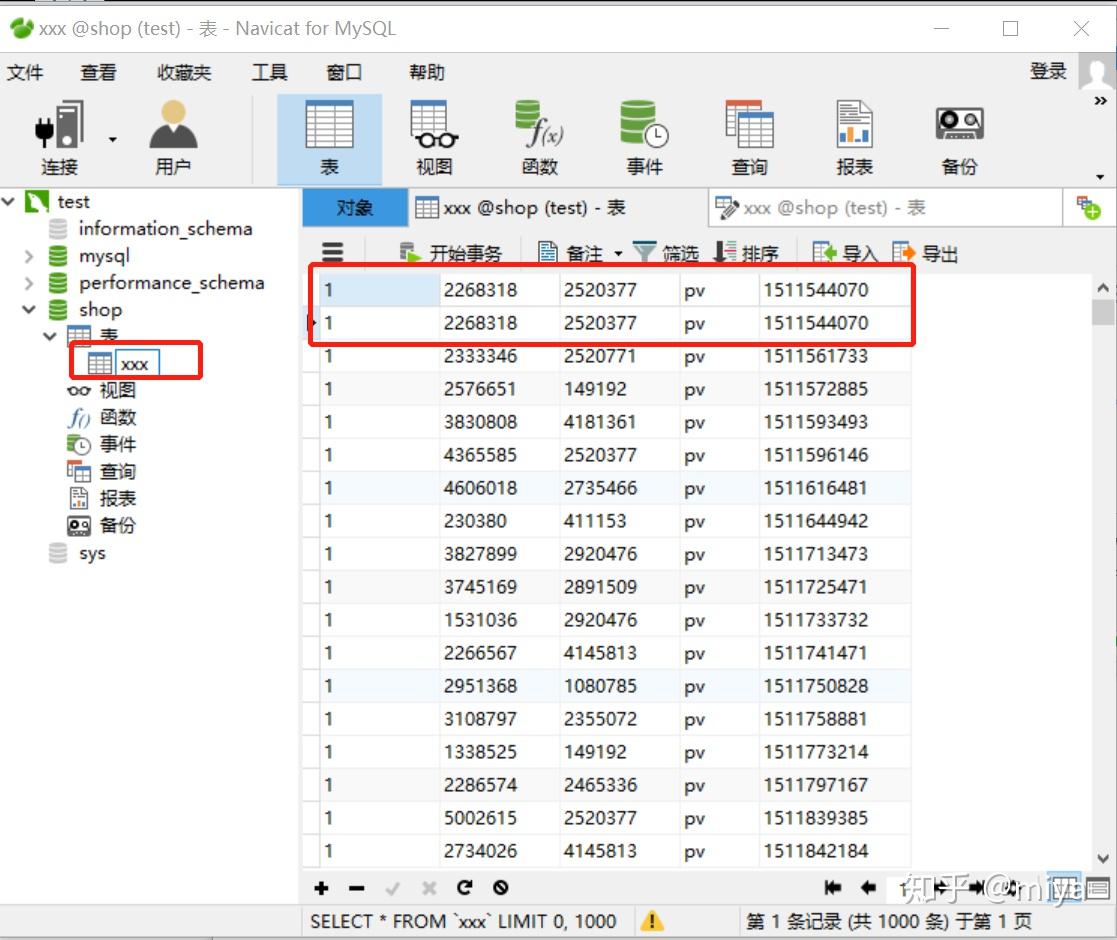Expand the mysql database node
The image size is (1117, 940).
tap(28, 256)
